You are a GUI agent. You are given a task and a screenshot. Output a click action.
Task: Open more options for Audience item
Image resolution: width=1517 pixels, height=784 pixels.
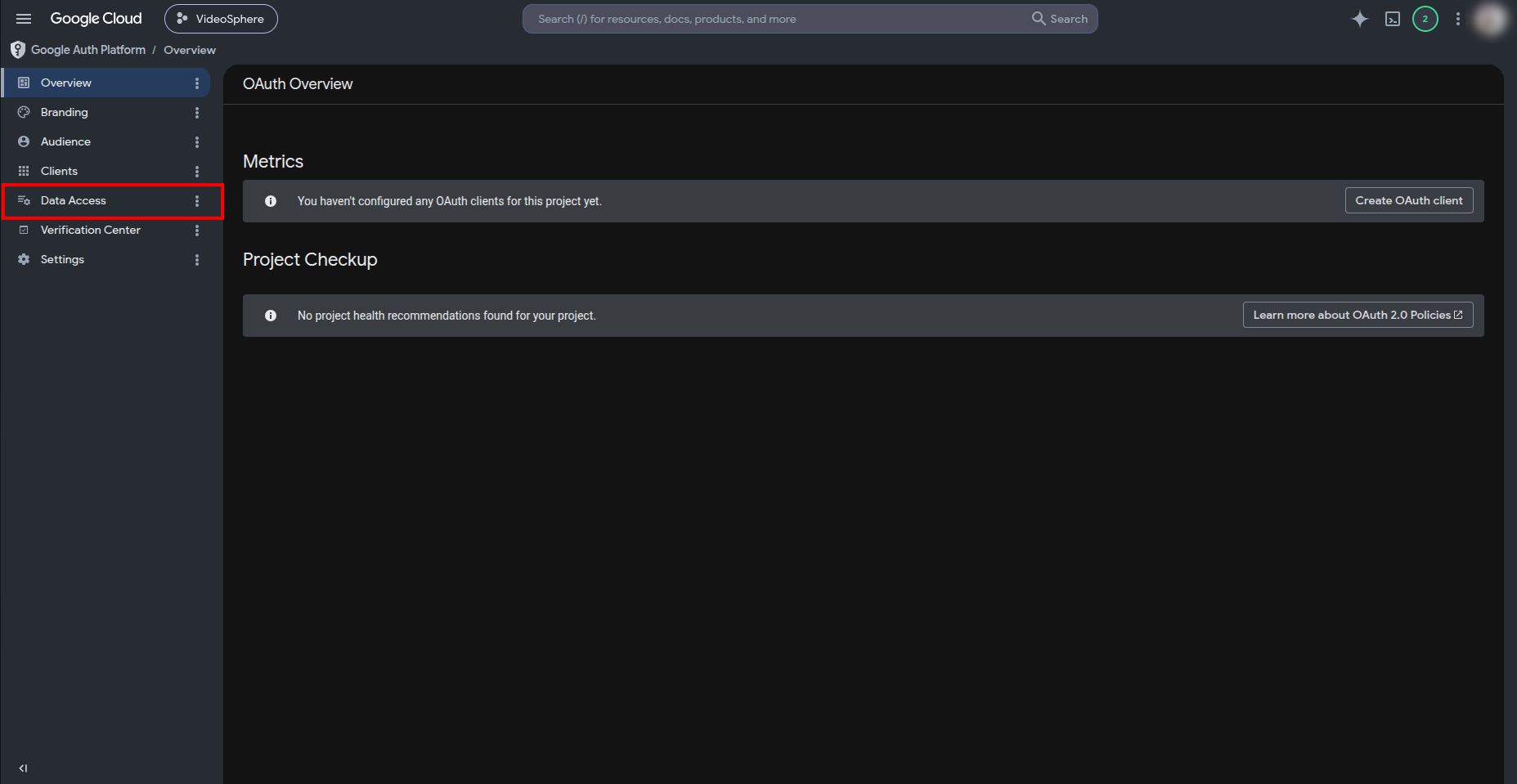tap(197, 142)
